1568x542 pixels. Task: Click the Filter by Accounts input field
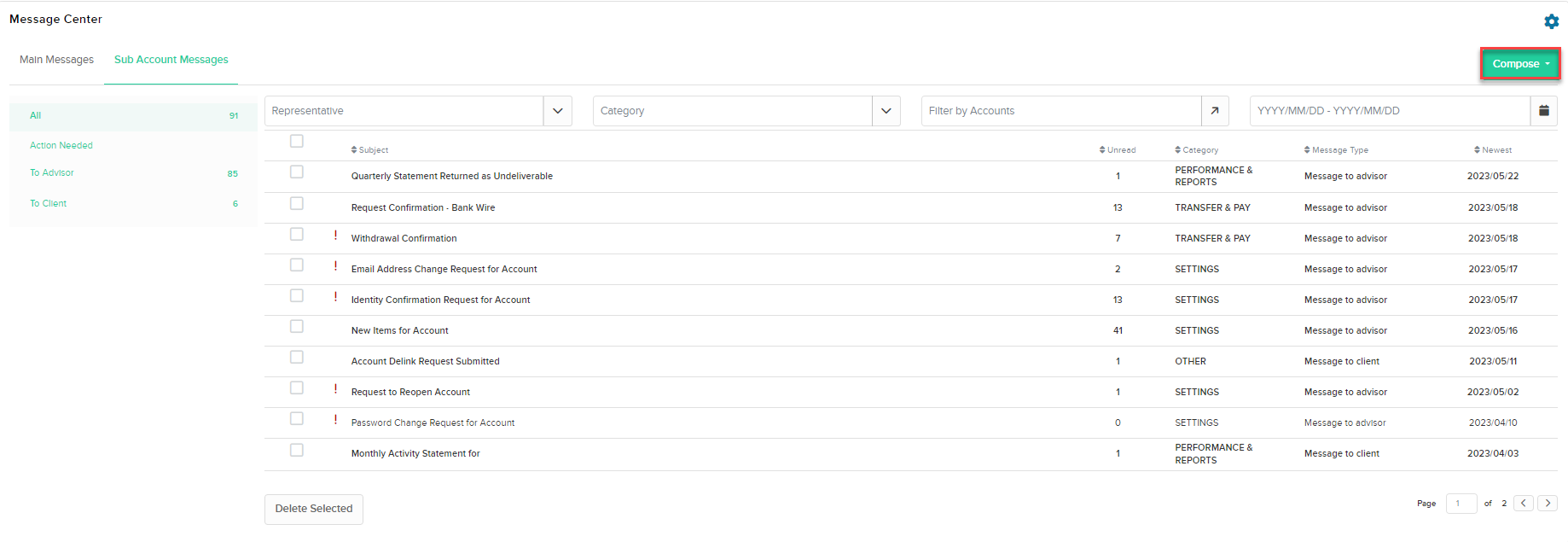1061,111
